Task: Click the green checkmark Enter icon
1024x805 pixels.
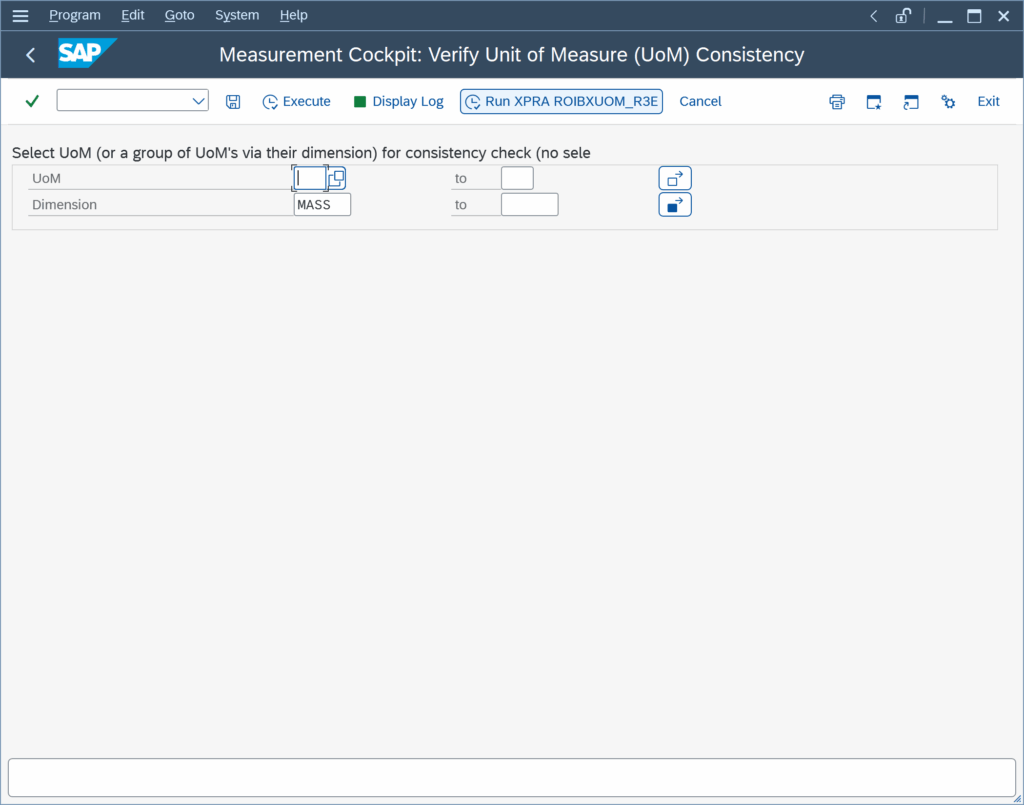Action: pyautogui.click(x=32, y=101)
